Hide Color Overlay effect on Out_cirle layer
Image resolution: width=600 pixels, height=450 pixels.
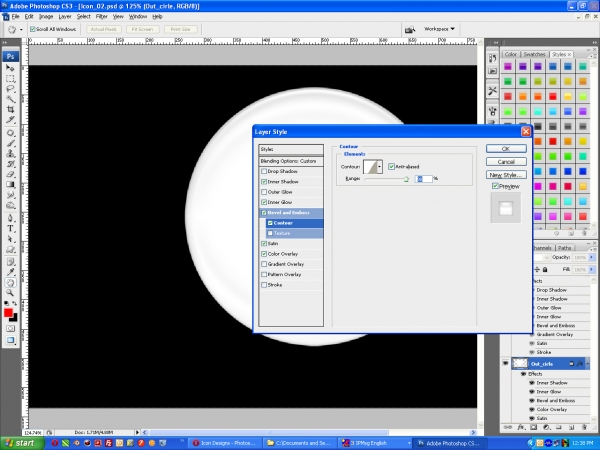[532, 409]
